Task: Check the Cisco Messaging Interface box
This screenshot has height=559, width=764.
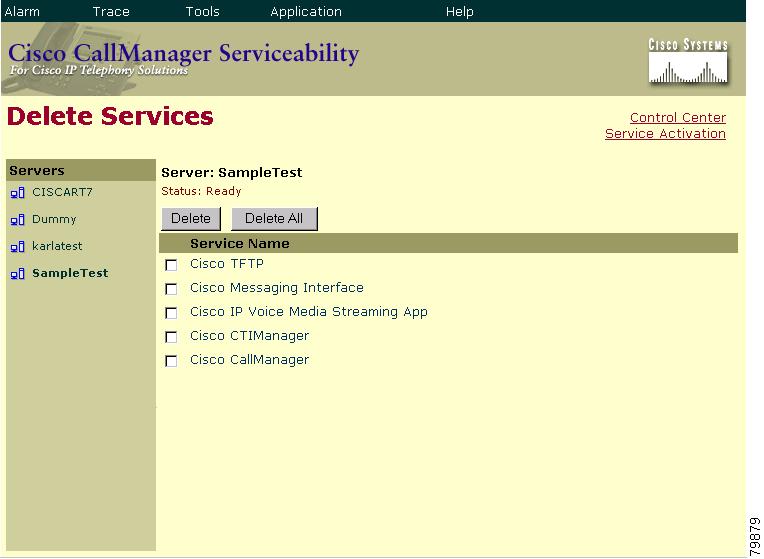Action: pos(171,289)
